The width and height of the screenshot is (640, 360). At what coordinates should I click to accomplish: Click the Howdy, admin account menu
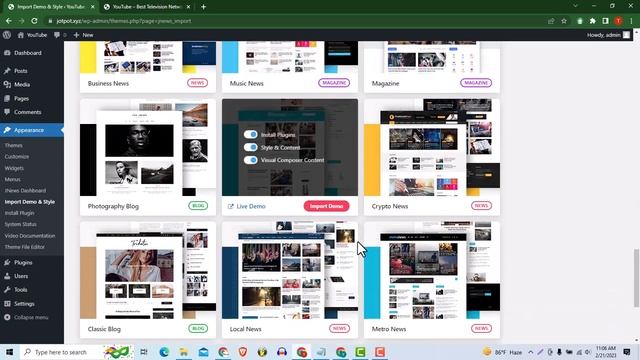click(608, 35)
